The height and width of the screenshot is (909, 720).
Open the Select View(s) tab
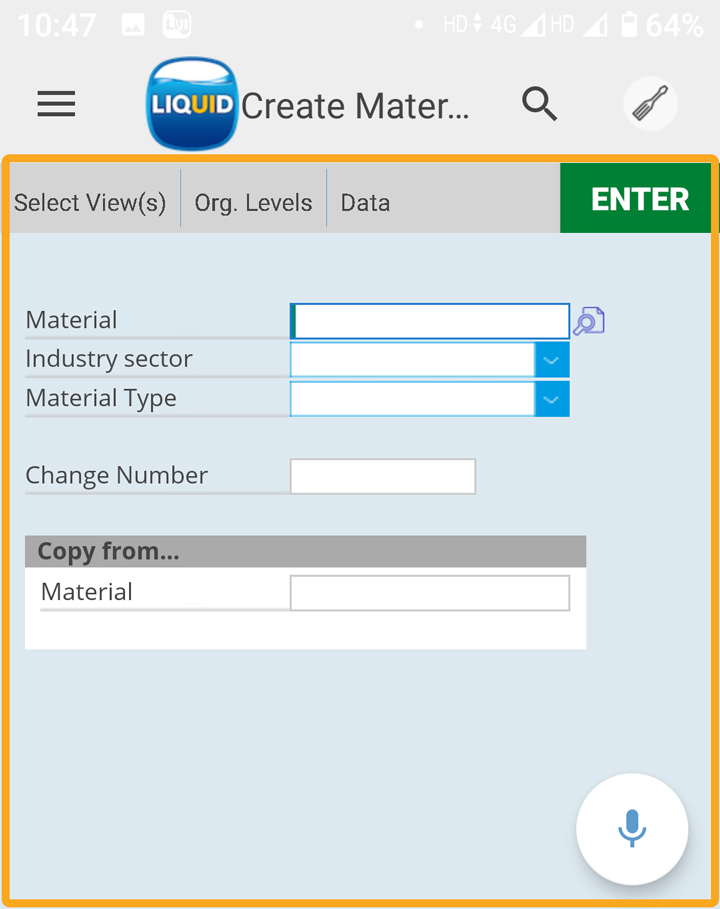coord(90,203)
